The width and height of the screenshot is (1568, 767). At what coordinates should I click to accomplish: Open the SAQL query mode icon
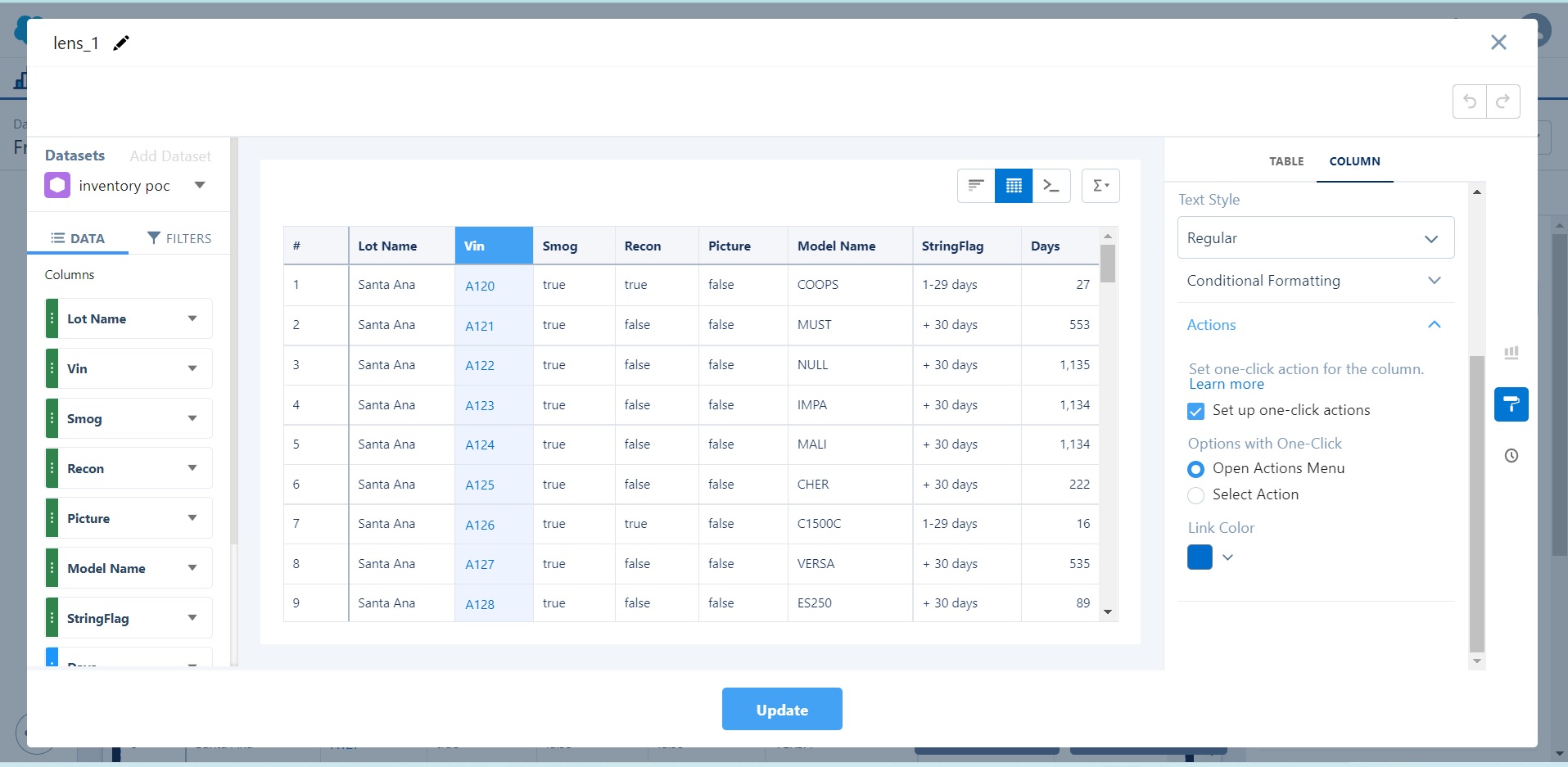pyautogui.click(x=1051, y=186)
